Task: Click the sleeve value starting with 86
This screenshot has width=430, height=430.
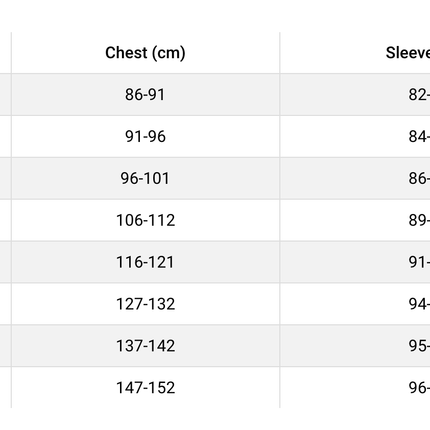Action: 419,178
